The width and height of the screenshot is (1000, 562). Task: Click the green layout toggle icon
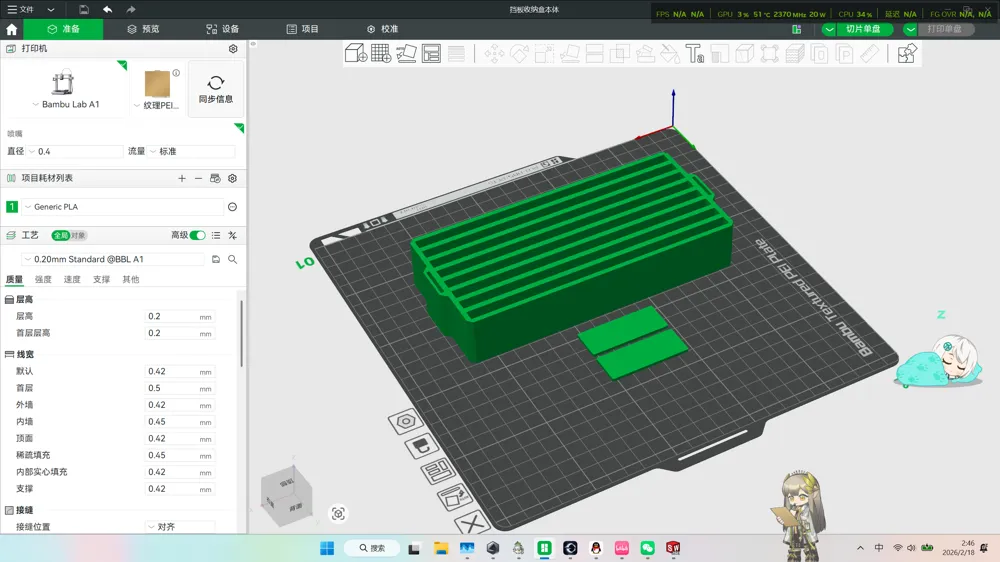click(797, 29)
